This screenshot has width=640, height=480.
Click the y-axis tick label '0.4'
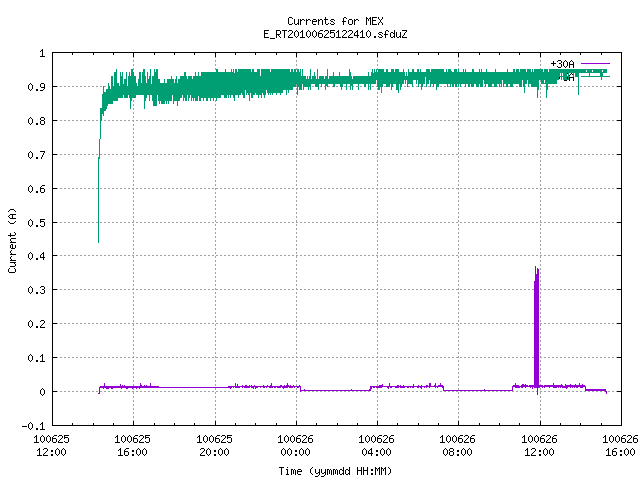pyautogui.click(x=36, y=256)
